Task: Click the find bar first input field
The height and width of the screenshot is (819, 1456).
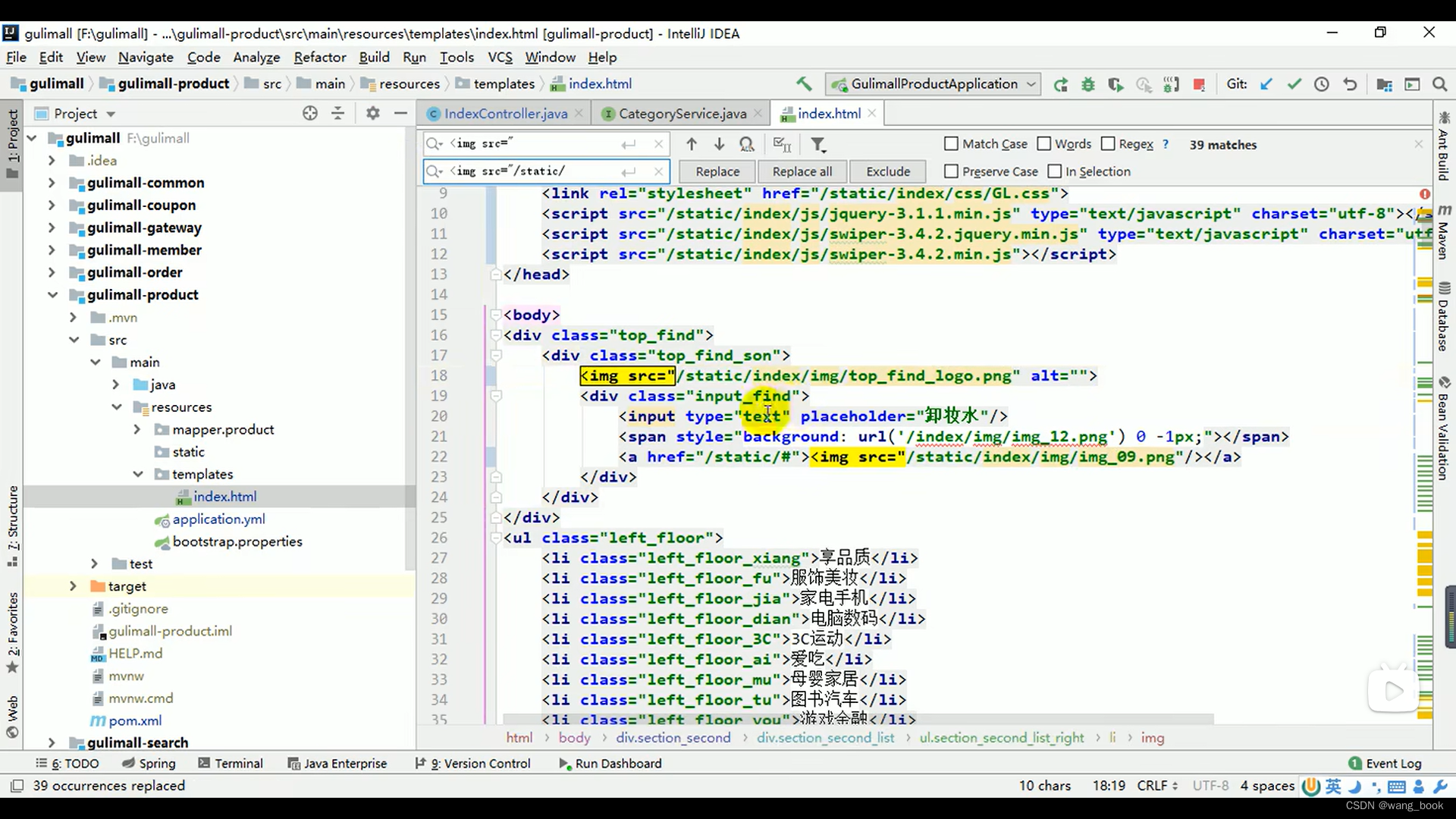Action: [x=535, y=143]
